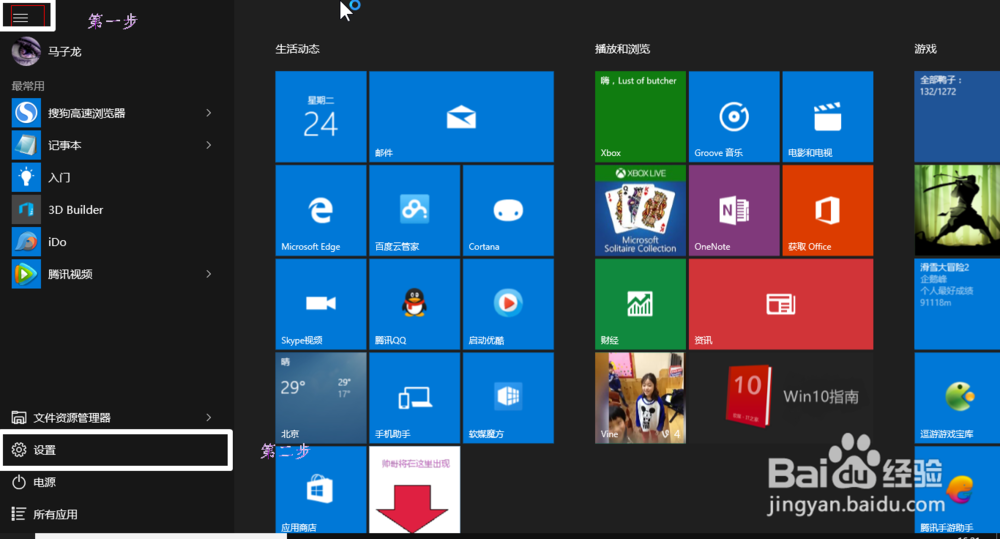
Task: Open the 腾讯QQ tile
Action: (x=415, y=304)
